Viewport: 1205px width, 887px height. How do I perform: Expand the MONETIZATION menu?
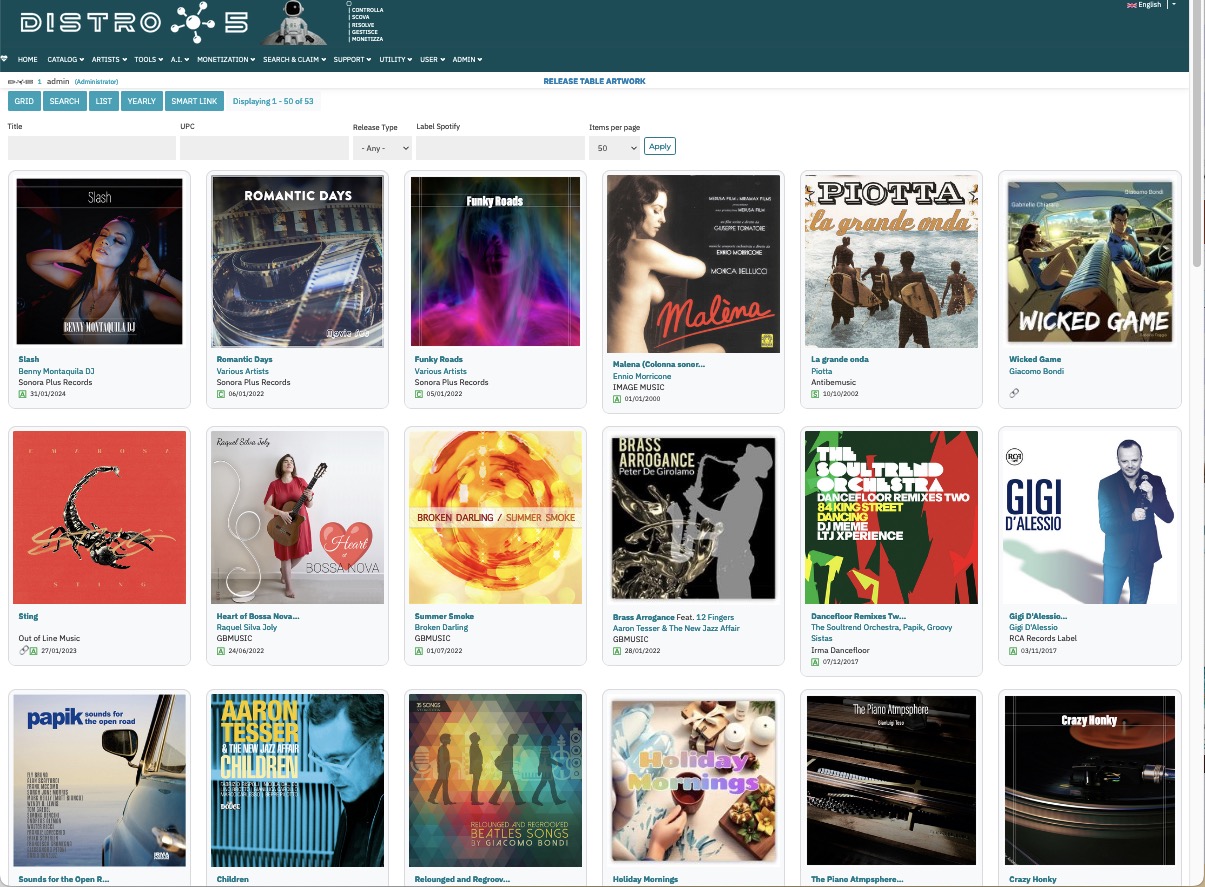[x=227, y=60]
